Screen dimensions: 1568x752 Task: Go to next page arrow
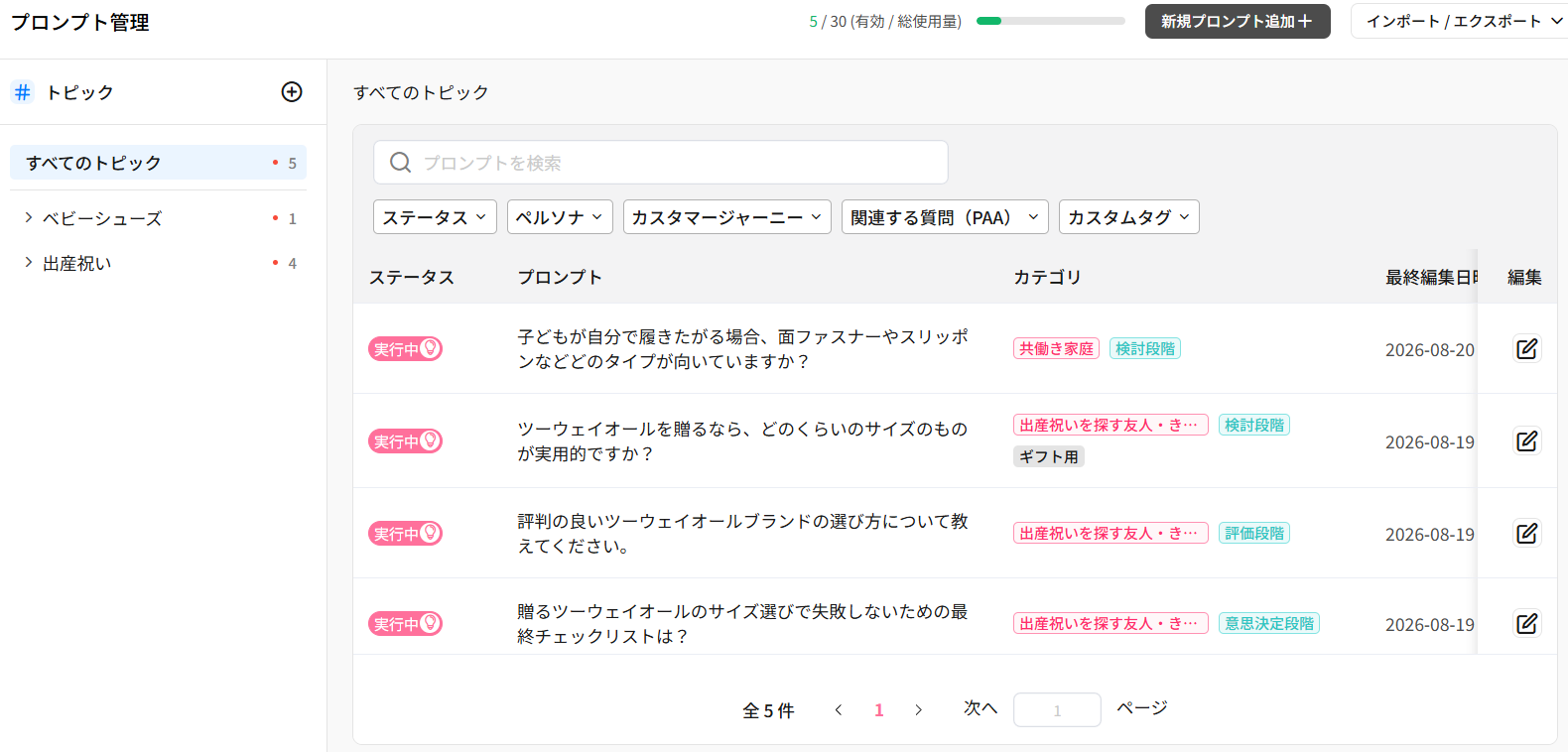[x=918, y=710]
